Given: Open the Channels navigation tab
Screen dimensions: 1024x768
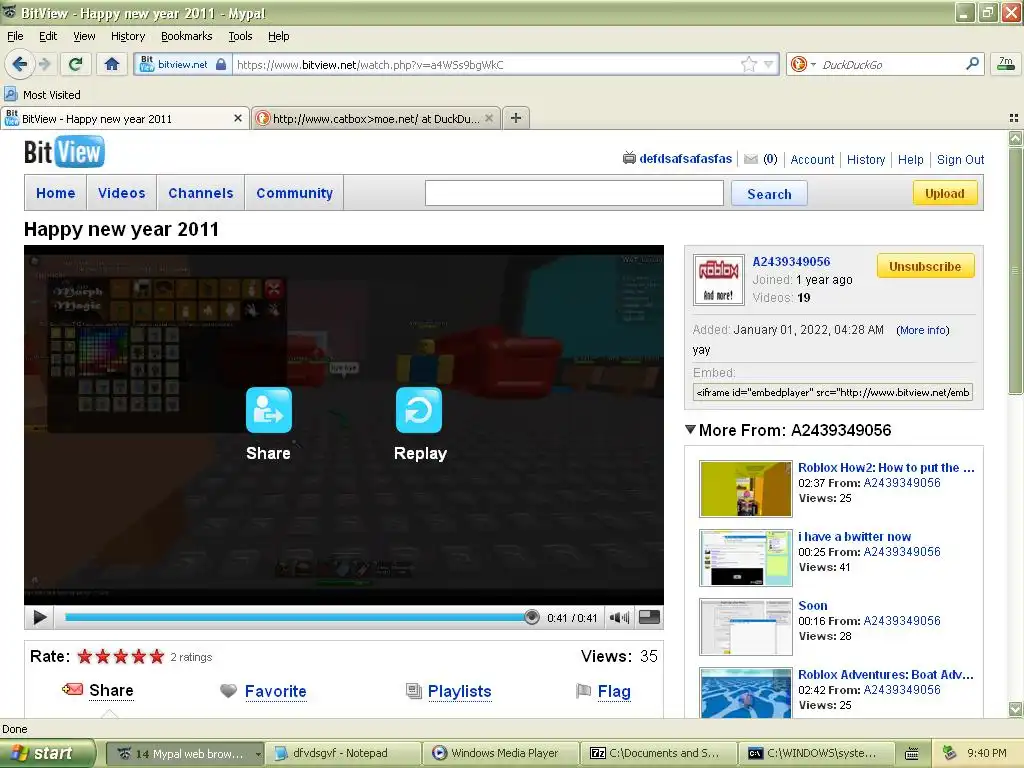Looking at the screenshot, I should 200,193.
